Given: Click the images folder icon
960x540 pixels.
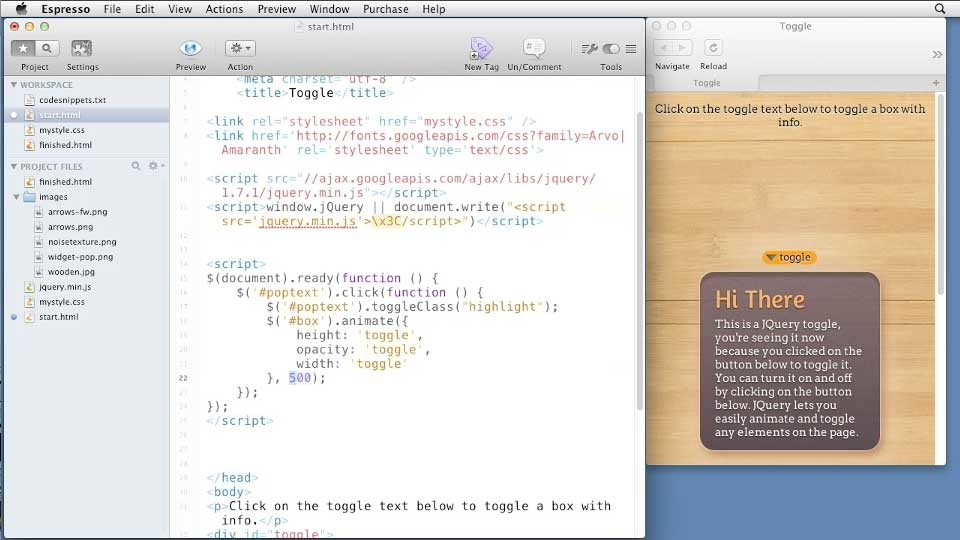Looking at the screenshot, I should [x=29, y=197].
